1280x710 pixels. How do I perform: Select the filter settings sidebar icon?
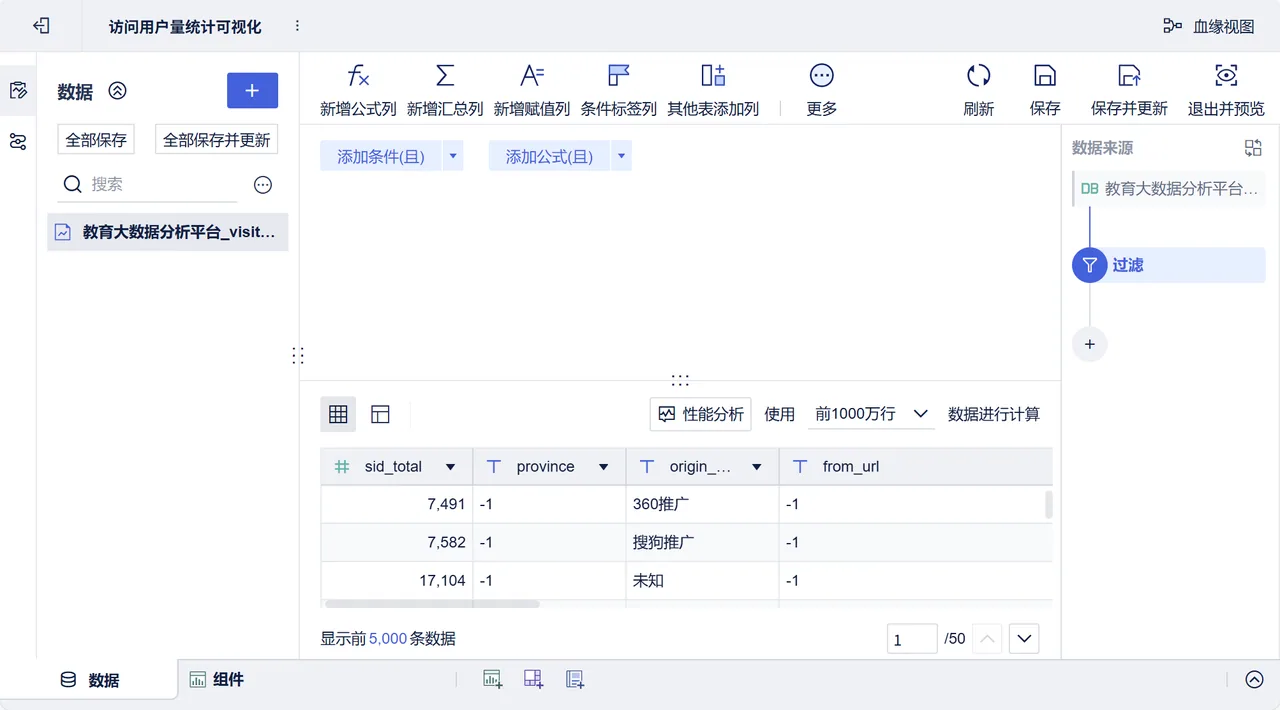coord(18,141)
